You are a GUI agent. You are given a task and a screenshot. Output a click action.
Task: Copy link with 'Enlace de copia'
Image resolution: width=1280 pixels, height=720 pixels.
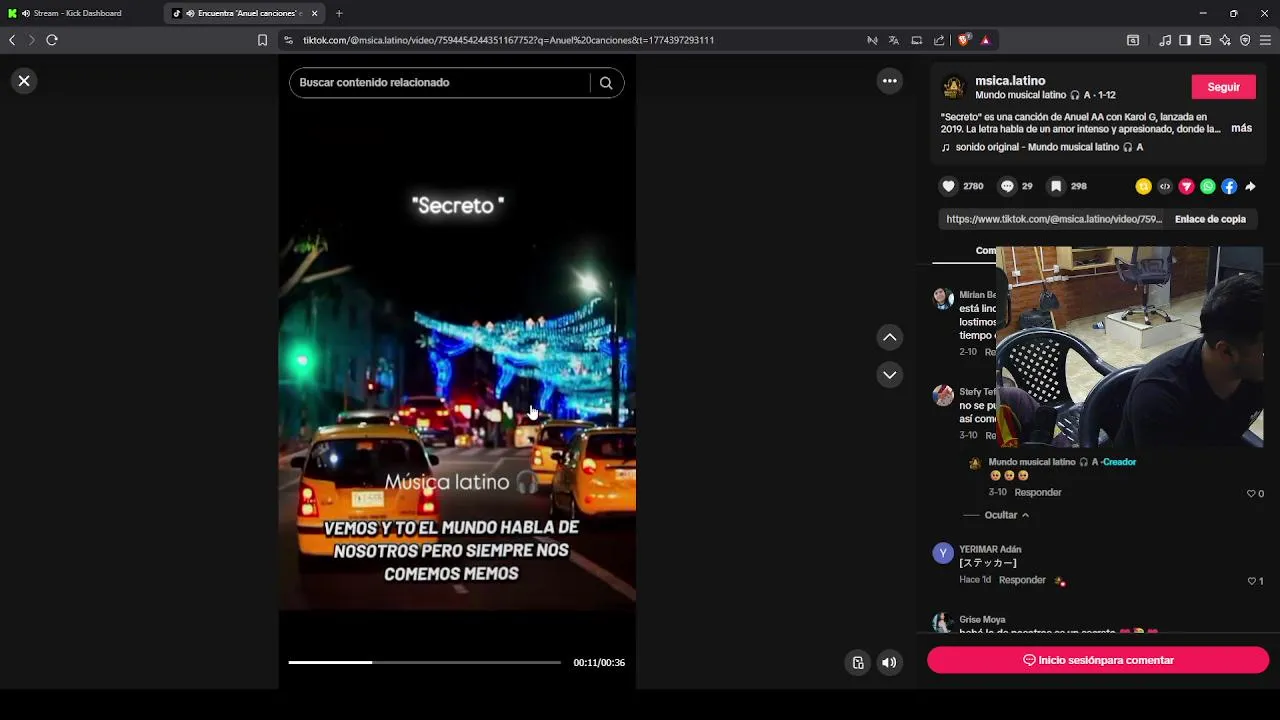tap(1210, 219)
